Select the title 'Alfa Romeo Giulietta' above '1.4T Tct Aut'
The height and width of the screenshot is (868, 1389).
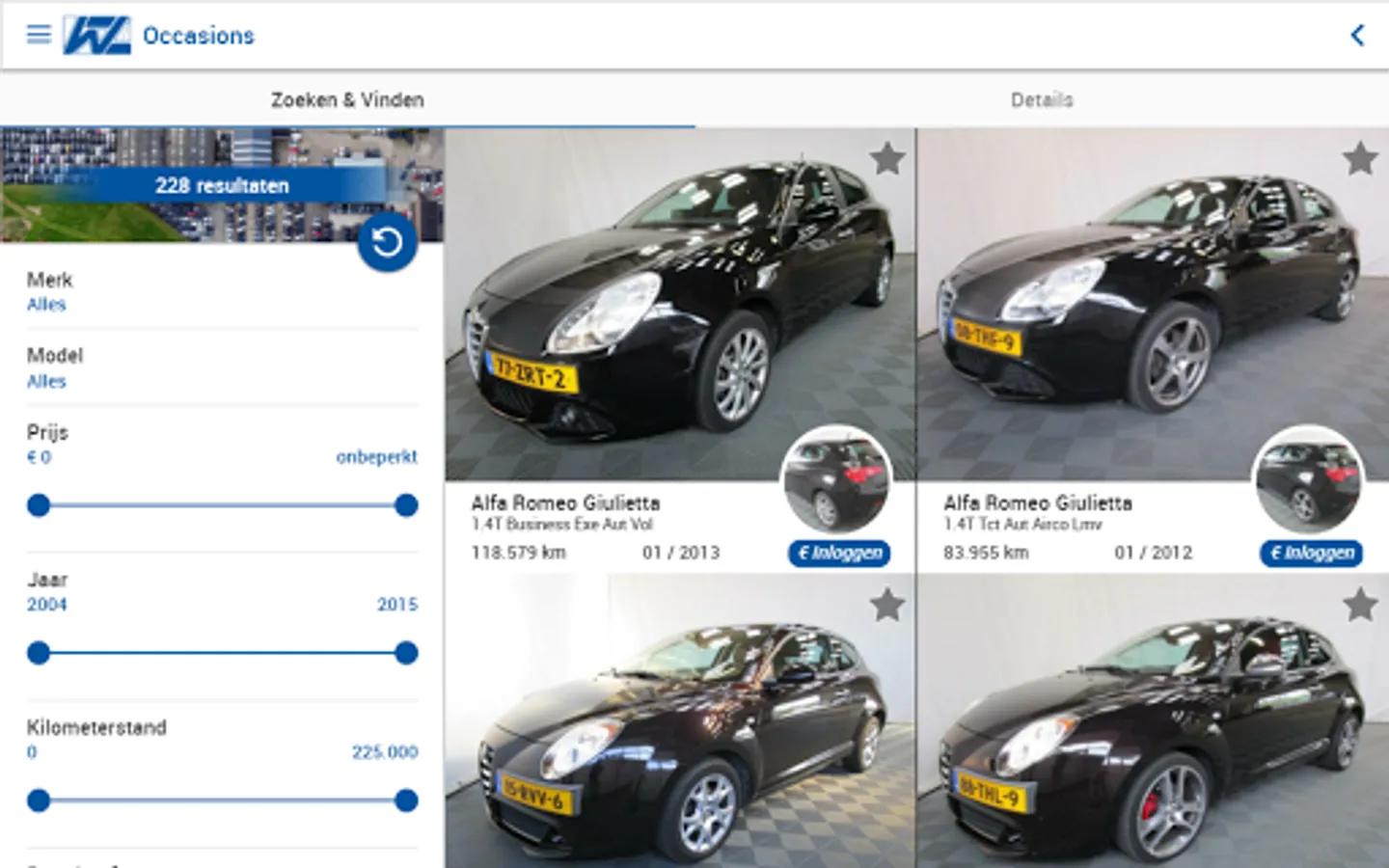tap(1039, 502)
